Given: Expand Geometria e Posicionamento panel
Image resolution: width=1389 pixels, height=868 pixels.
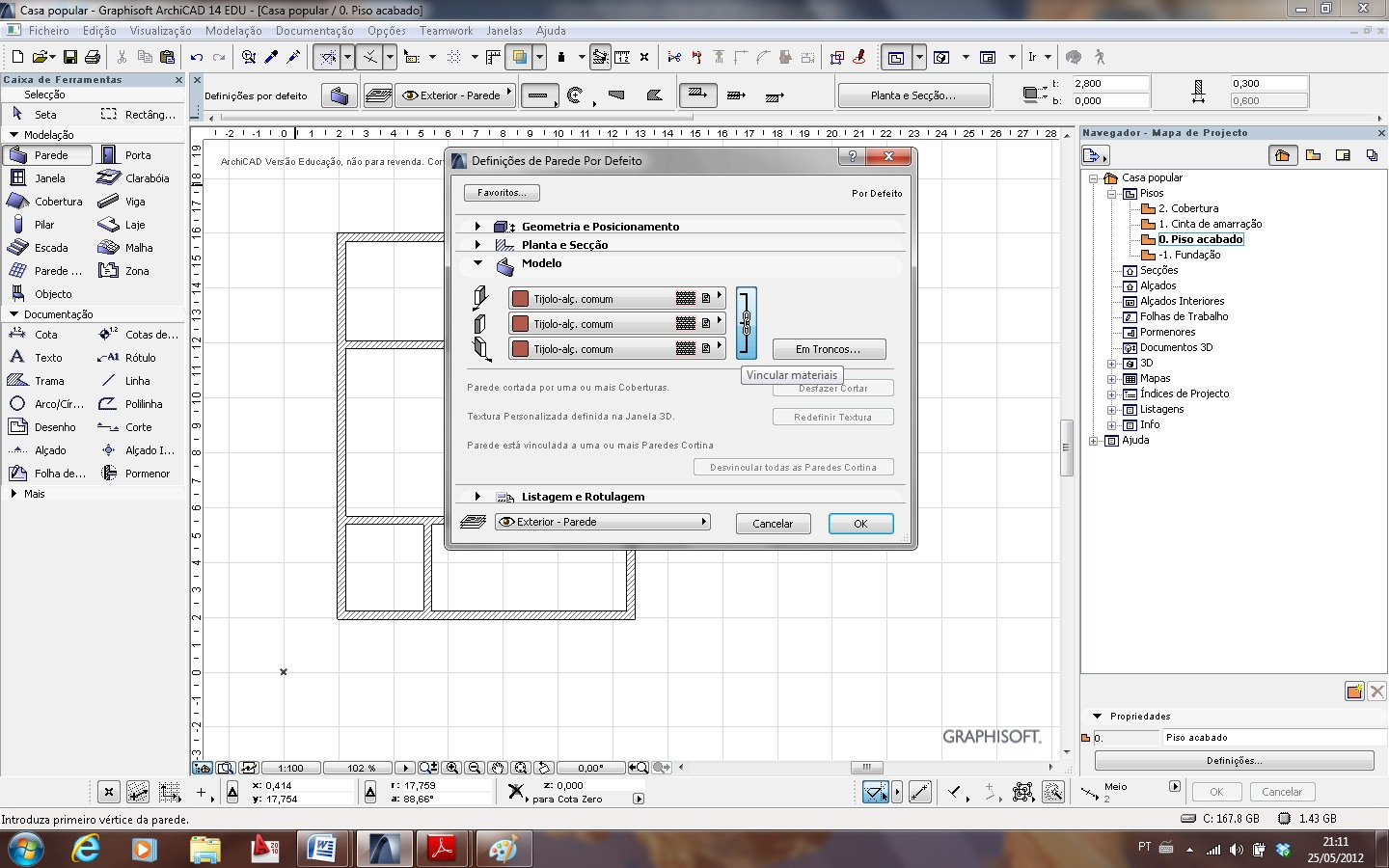Looking at the screenshot, I should 477,226.
